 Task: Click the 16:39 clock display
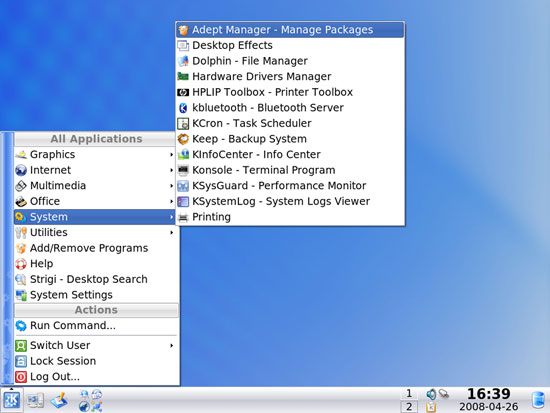(489, 394)
